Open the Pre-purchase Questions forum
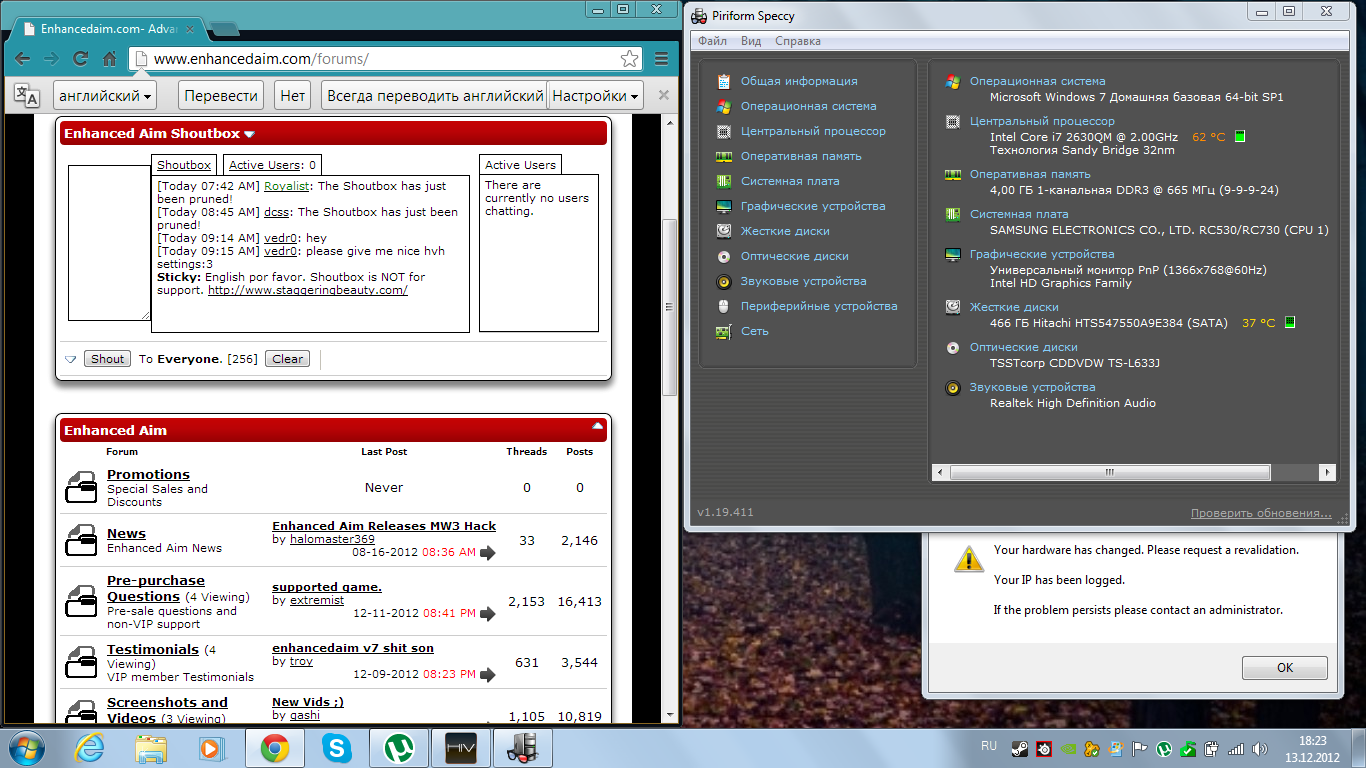The height and width of the screenshot is (768, 1366). point(156,588)
